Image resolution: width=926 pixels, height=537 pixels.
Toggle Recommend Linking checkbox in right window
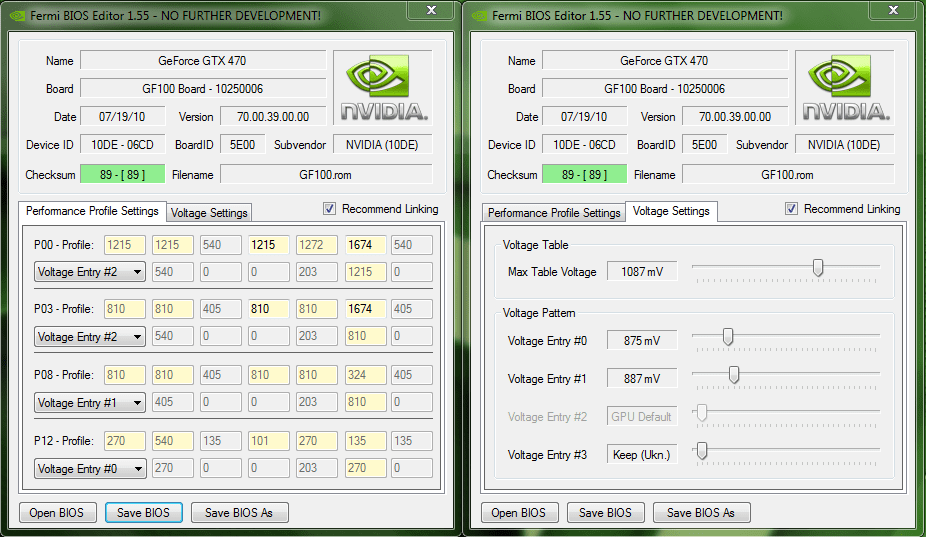[x=791, y=209]
